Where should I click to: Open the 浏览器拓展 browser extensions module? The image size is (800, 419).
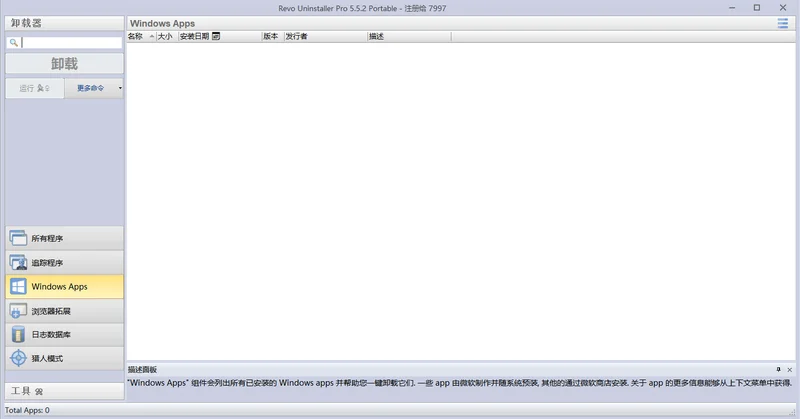pos(64,310)
